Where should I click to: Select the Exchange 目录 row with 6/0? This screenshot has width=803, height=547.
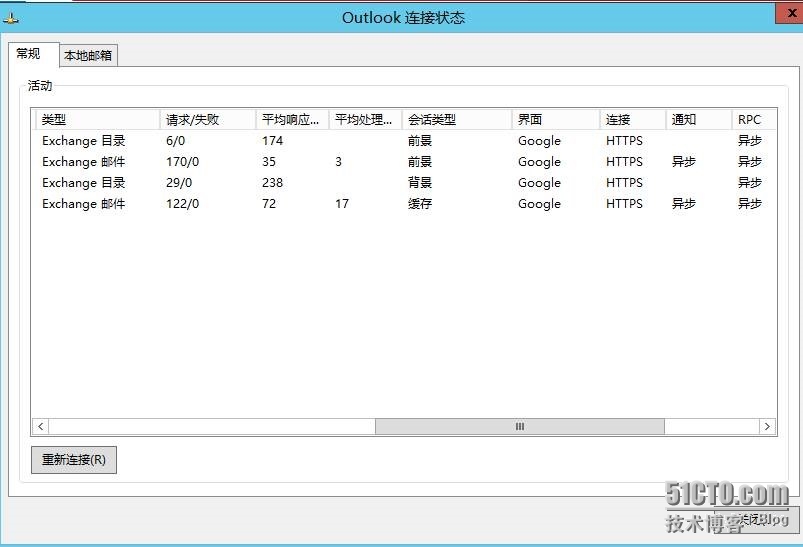click(x=404, y=140)
